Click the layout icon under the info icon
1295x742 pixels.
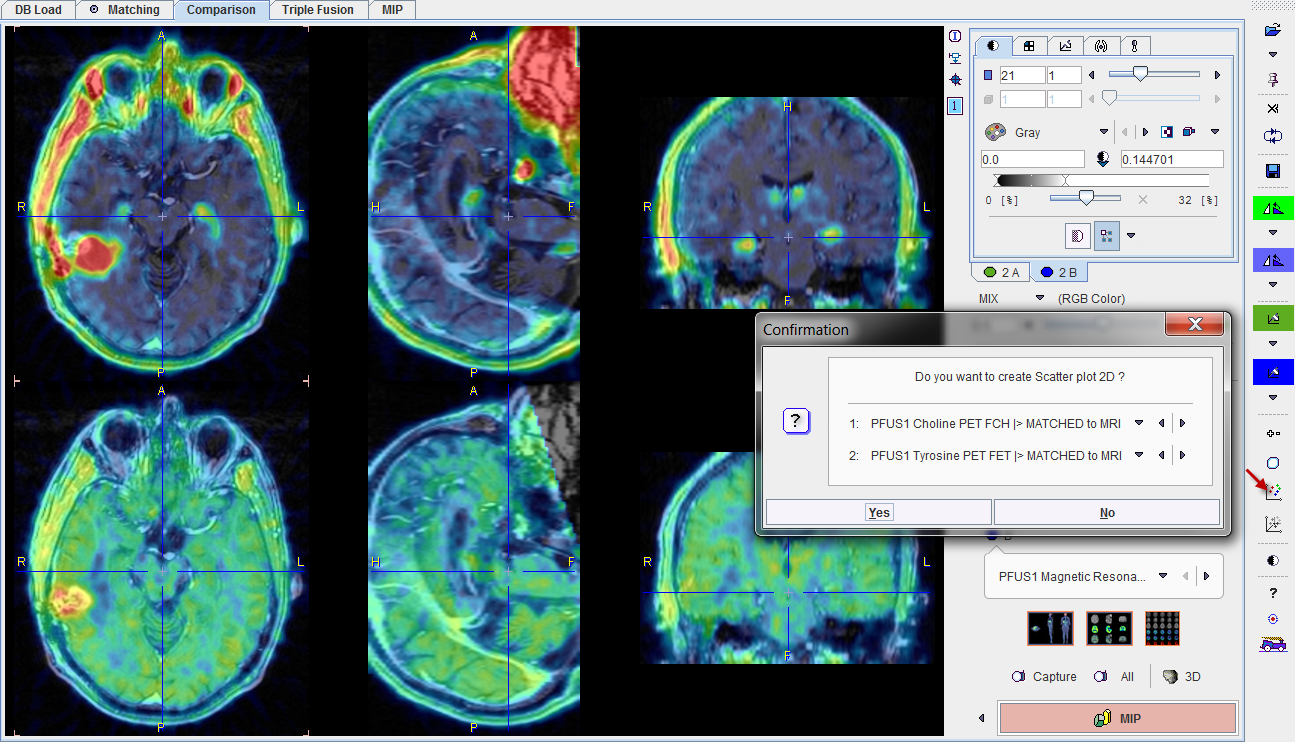pyautogui.click(x=955, y=57)
